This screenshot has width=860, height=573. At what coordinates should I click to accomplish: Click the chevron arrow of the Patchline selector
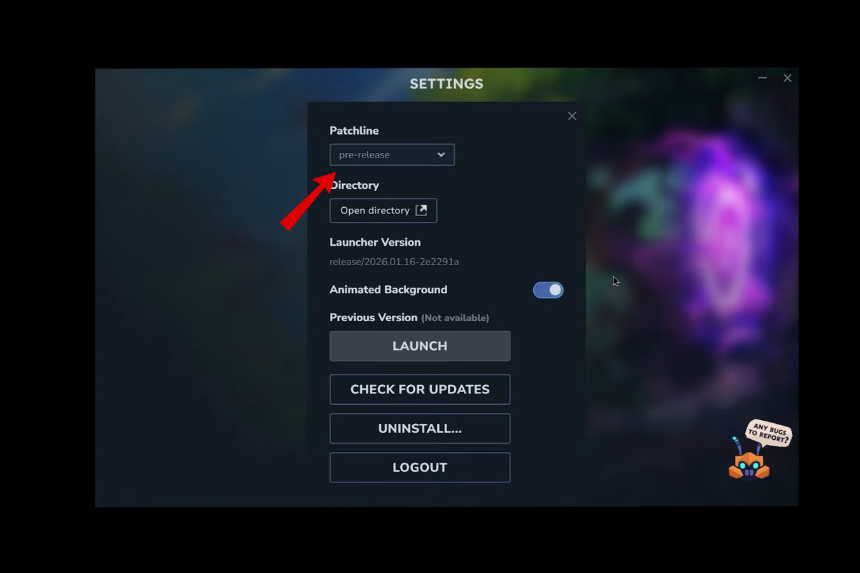pos(441,155)
